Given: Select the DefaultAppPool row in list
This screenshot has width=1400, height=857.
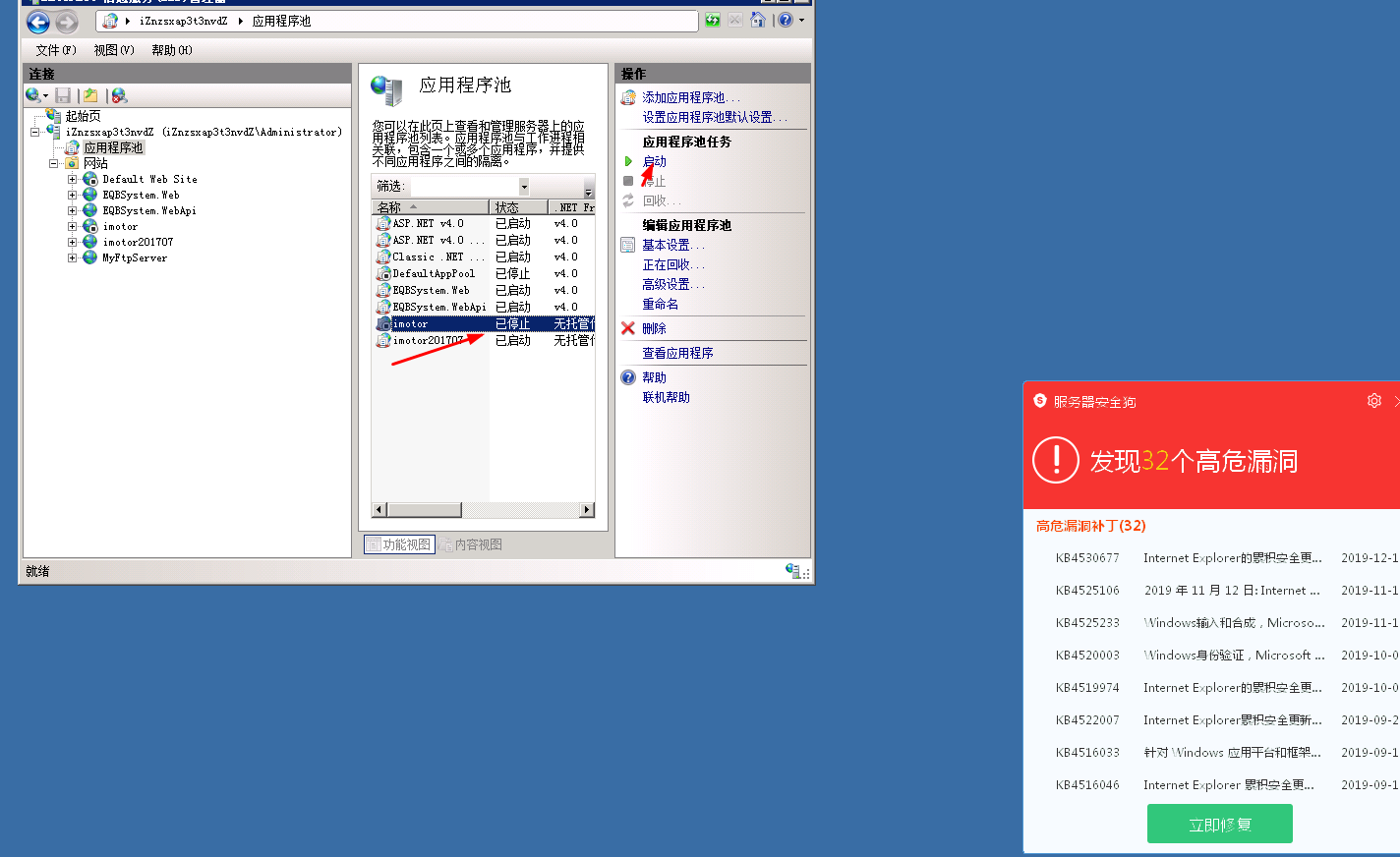Looking at the screenshot, I should pyautogui.click(x=434, y=273).
